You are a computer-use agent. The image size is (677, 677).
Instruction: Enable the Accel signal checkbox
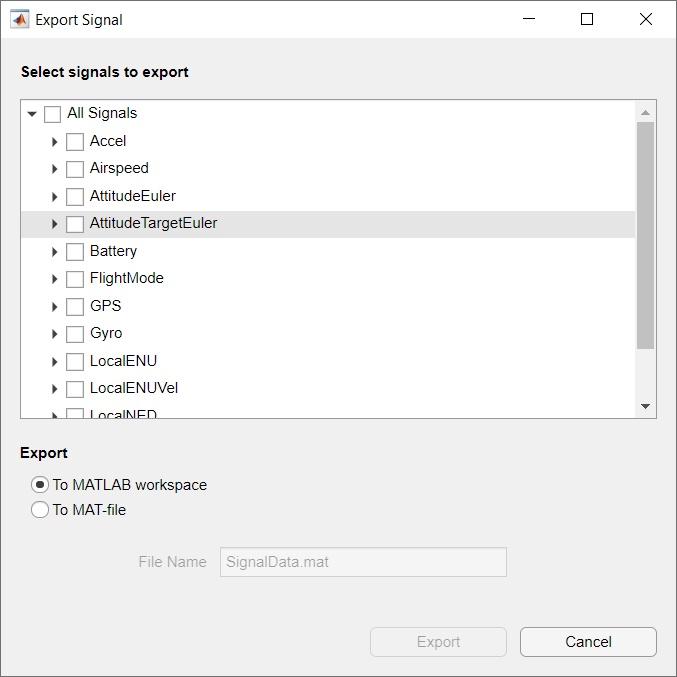point(75,142)
